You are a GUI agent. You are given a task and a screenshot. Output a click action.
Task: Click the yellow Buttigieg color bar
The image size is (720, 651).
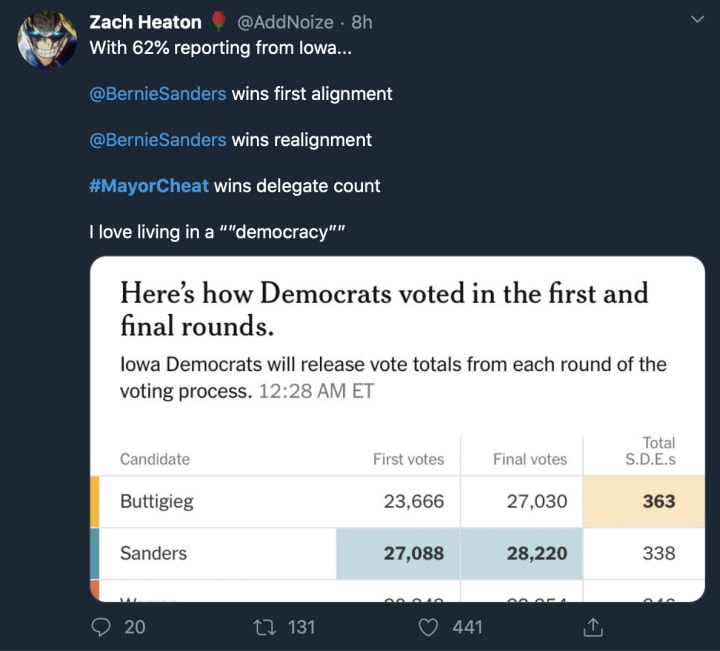pyautogui.click(x=95, y=502)
